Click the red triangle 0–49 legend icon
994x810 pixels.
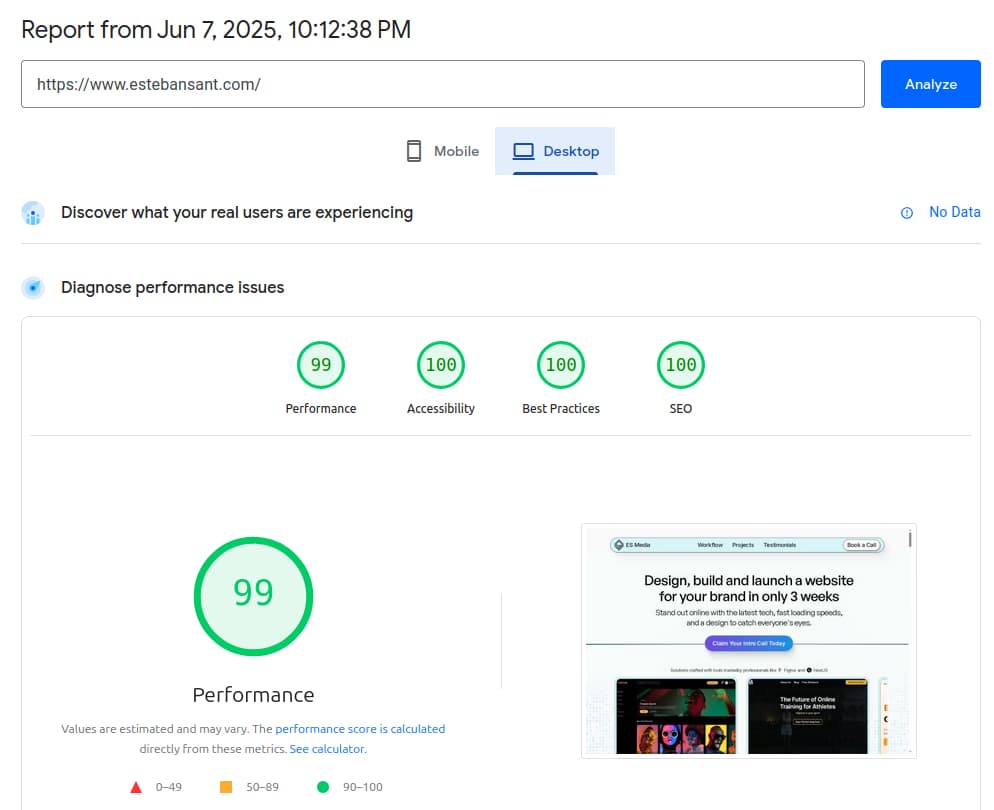[x=136, y=787]
